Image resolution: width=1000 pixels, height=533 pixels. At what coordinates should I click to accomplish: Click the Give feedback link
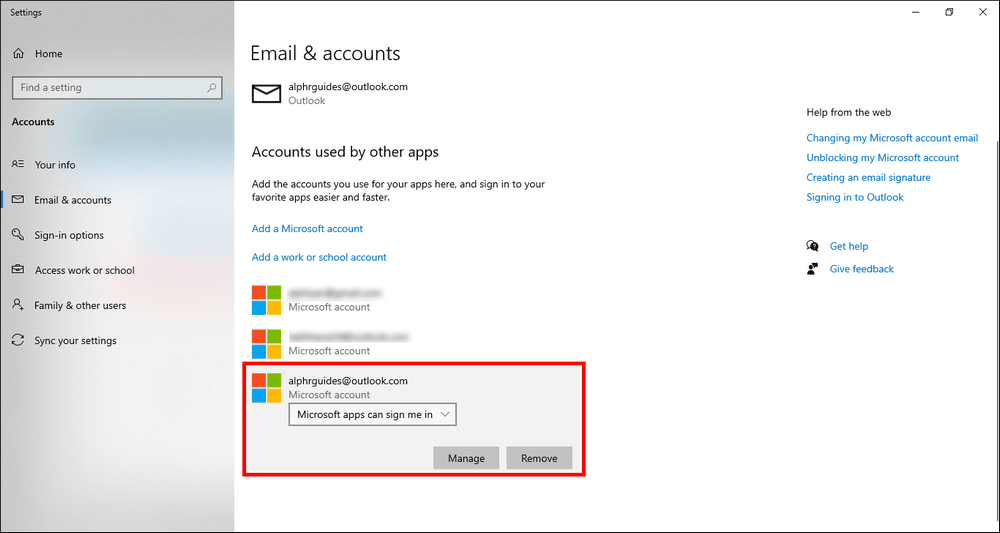pos(862,269)
